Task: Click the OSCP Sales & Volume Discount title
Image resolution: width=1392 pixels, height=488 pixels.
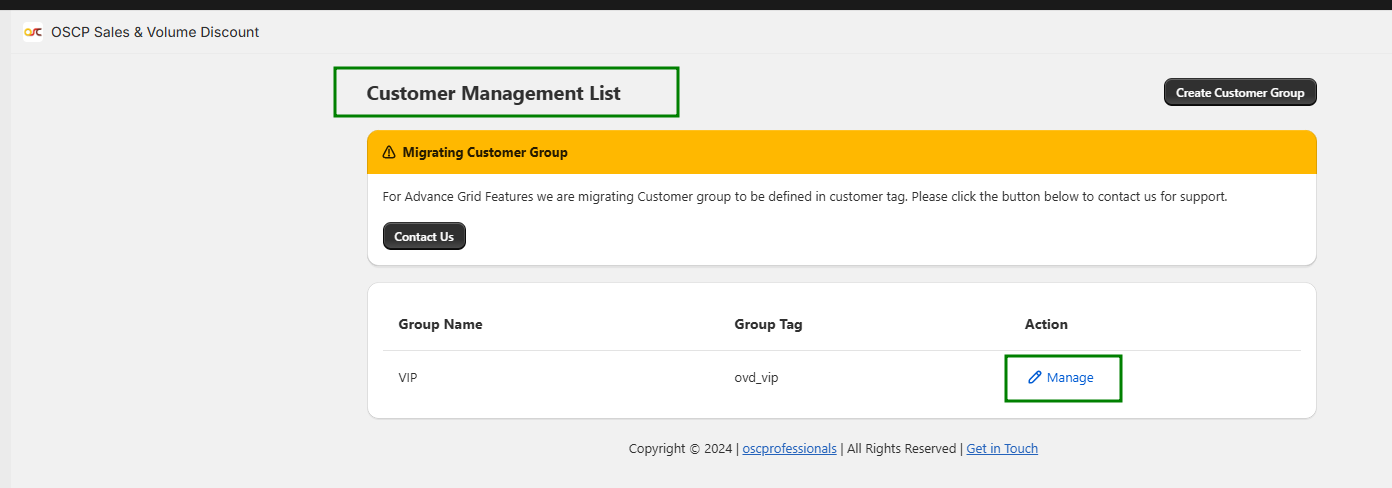Action: (155, 32)
